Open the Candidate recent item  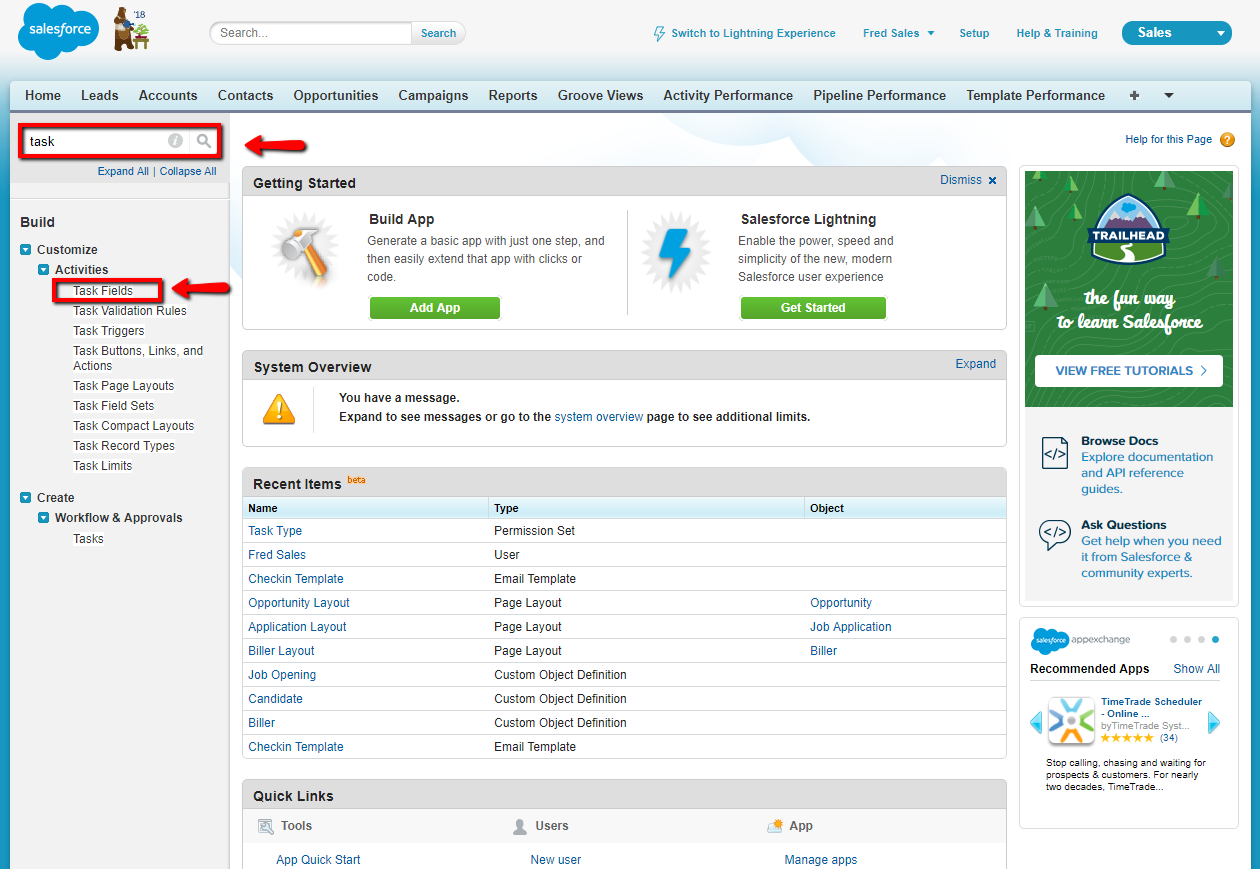[x=275, y=699]
